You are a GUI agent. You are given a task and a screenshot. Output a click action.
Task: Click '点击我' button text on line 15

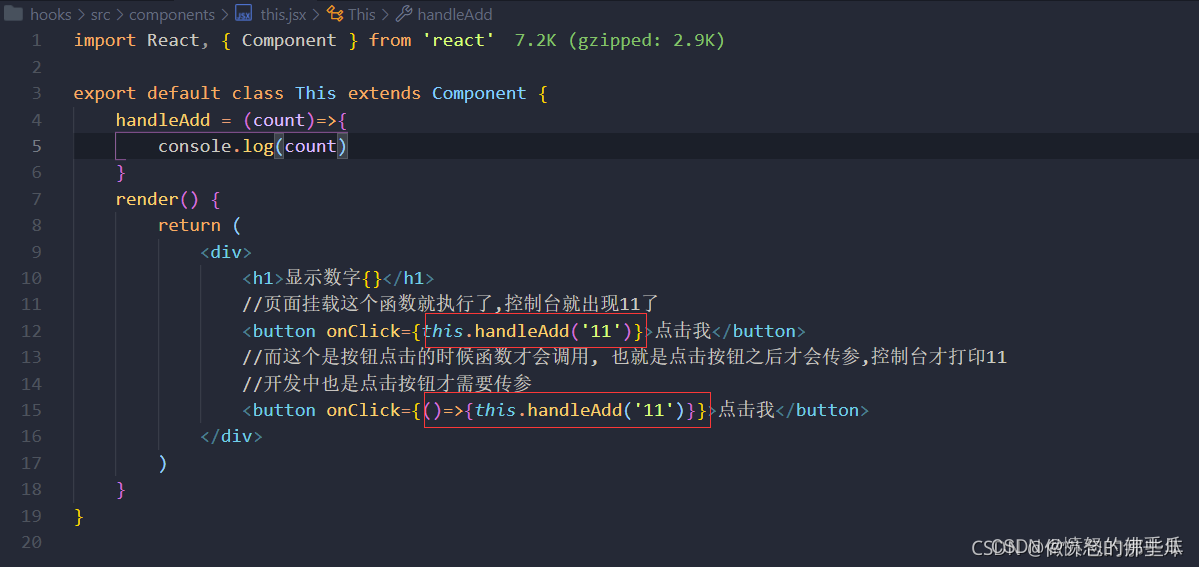746,410
